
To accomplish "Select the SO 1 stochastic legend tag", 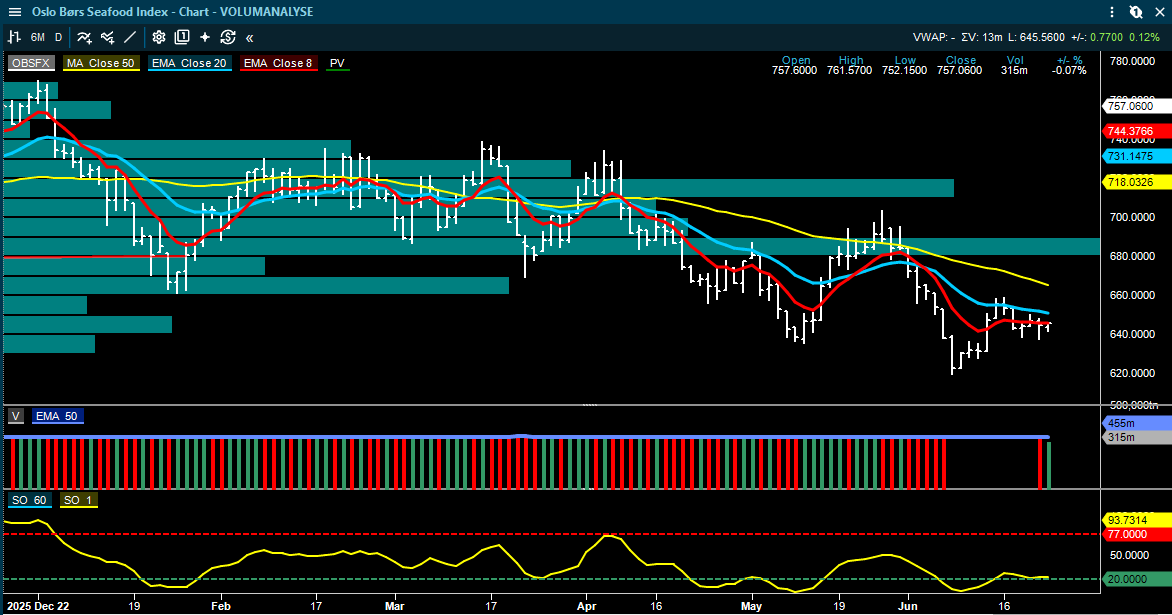I will tap(78, 500).
